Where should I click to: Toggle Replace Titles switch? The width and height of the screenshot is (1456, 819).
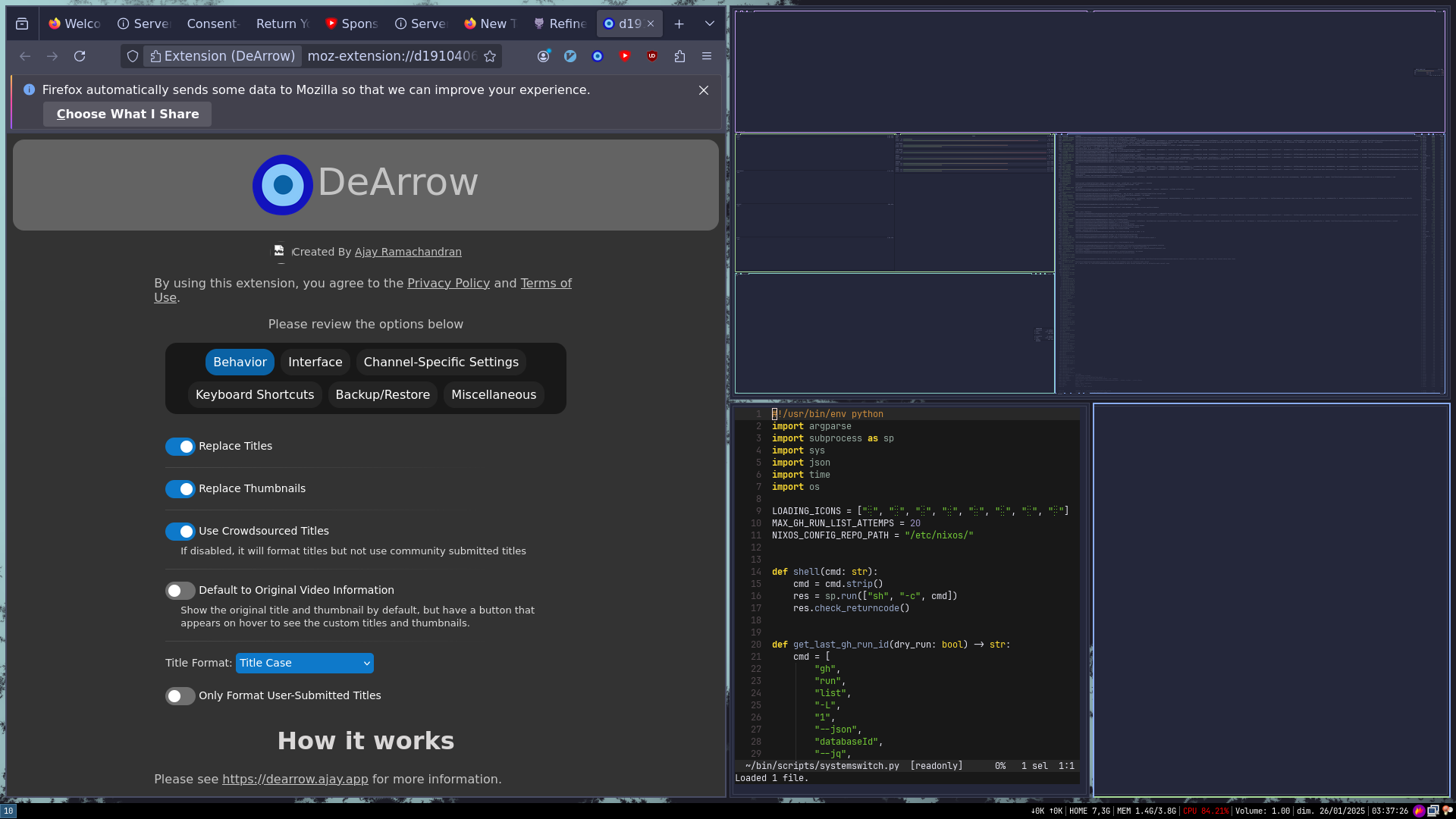180,447
